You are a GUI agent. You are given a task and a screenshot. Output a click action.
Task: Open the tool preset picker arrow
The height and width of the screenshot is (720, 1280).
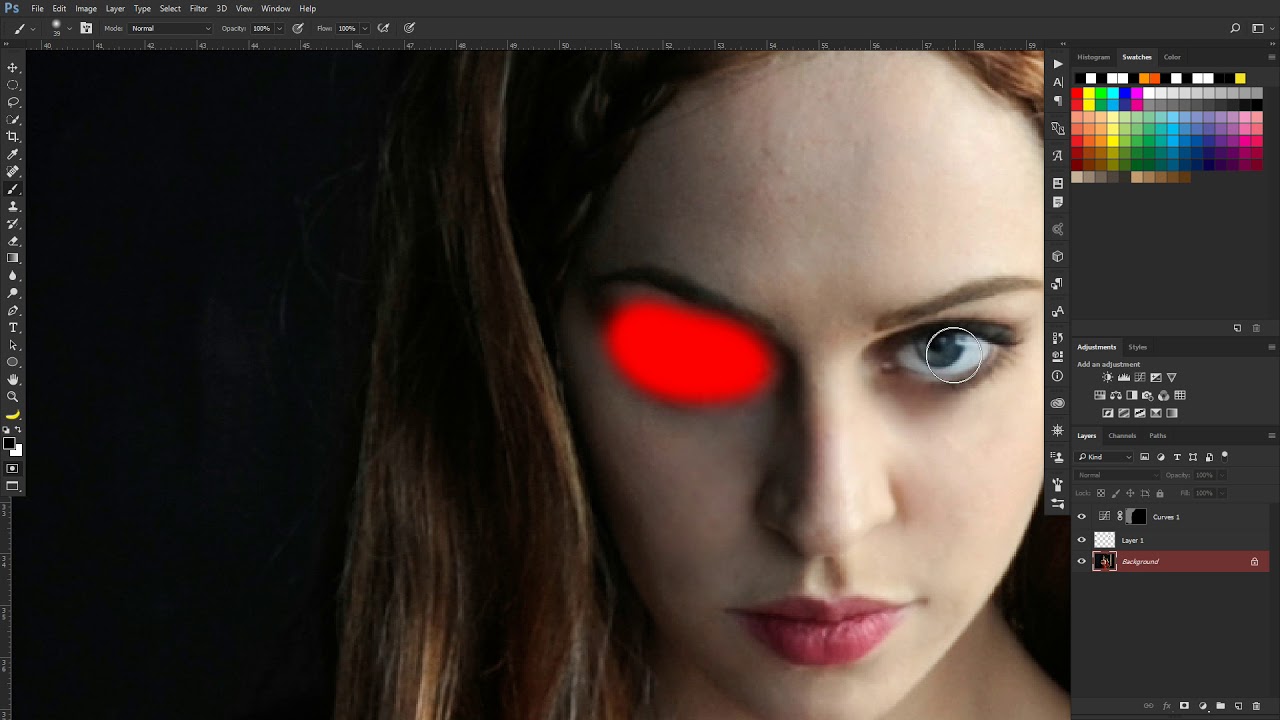tap(33, 28)
